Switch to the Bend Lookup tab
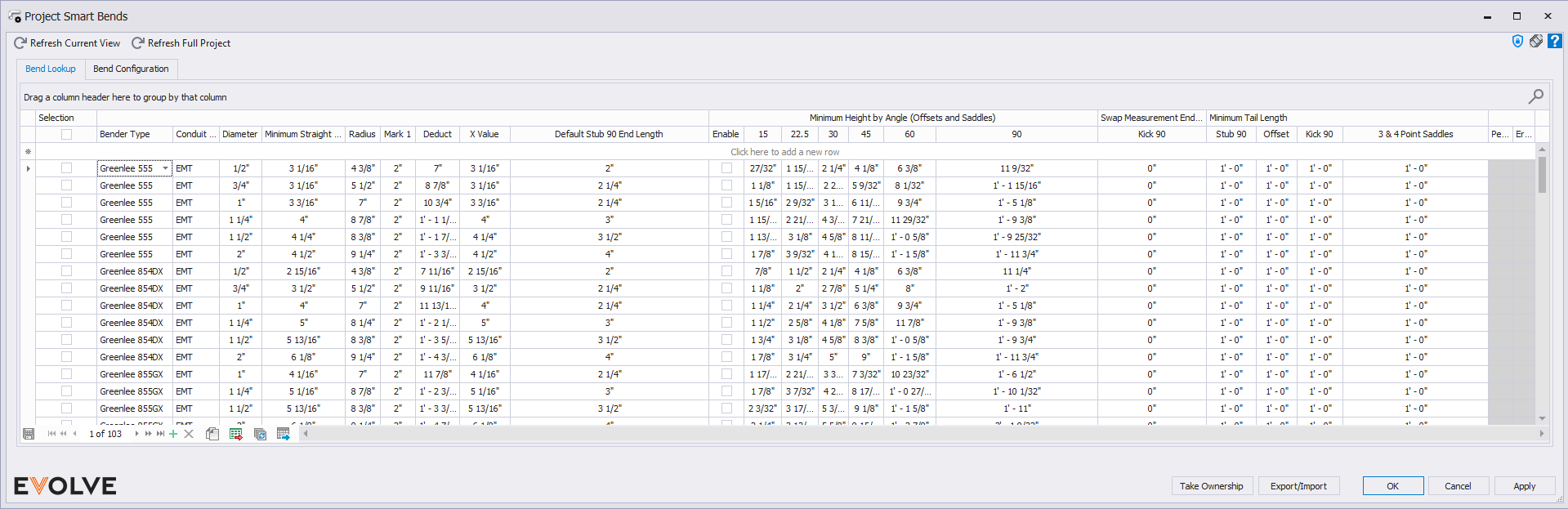 (x=51, y=69)
